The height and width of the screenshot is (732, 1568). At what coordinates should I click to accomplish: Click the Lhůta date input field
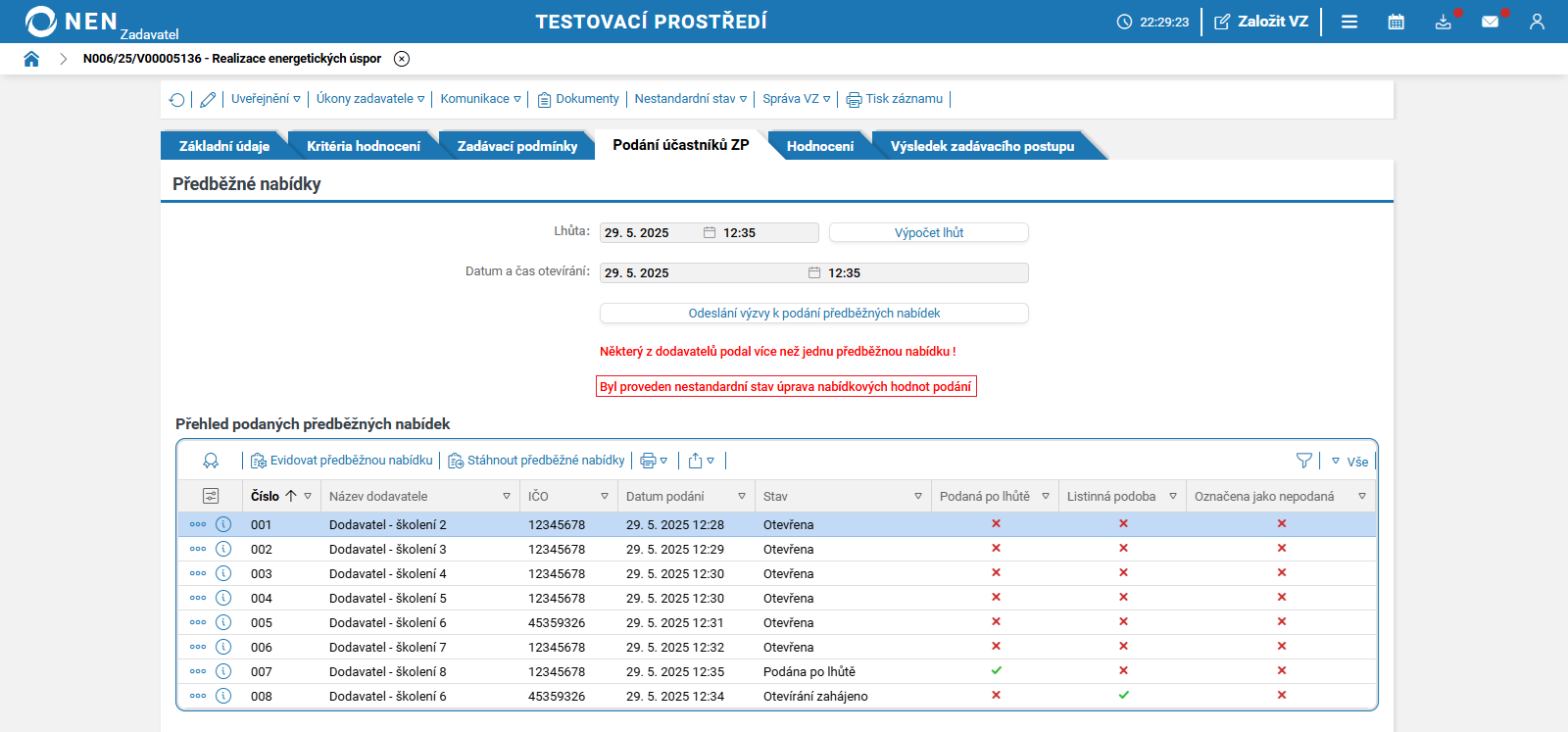coord(649,233)
